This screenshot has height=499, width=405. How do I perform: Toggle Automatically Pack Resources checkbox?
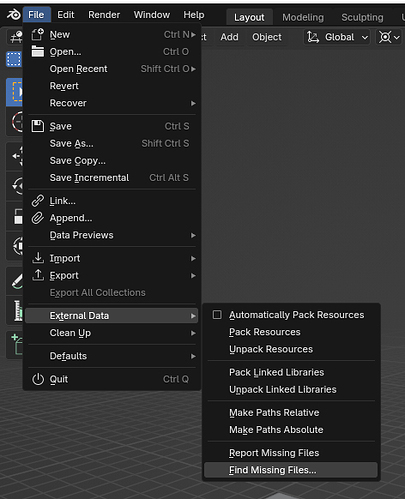pos(217,315)
